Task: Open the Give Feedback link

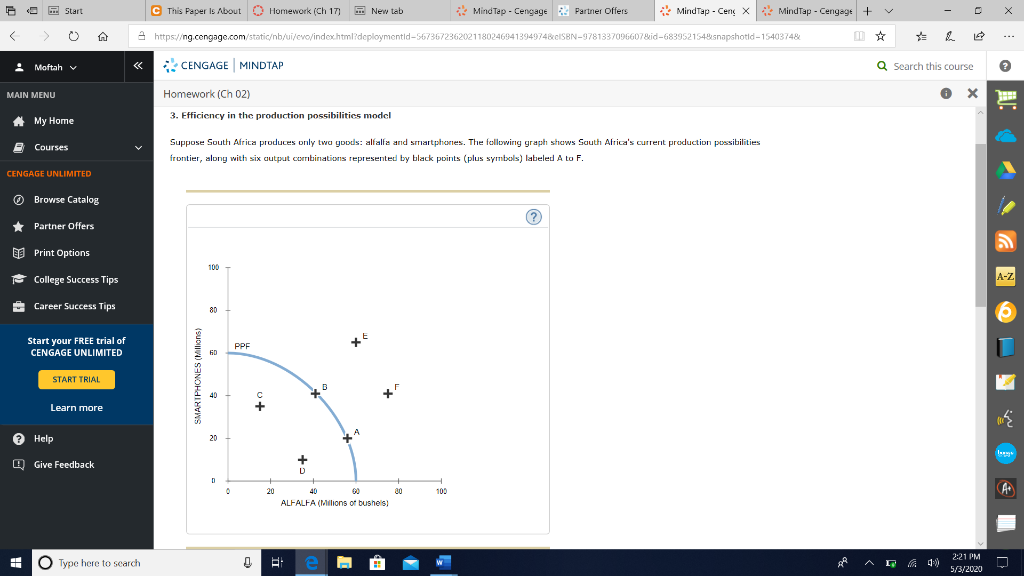Action: tap(62, 464)
